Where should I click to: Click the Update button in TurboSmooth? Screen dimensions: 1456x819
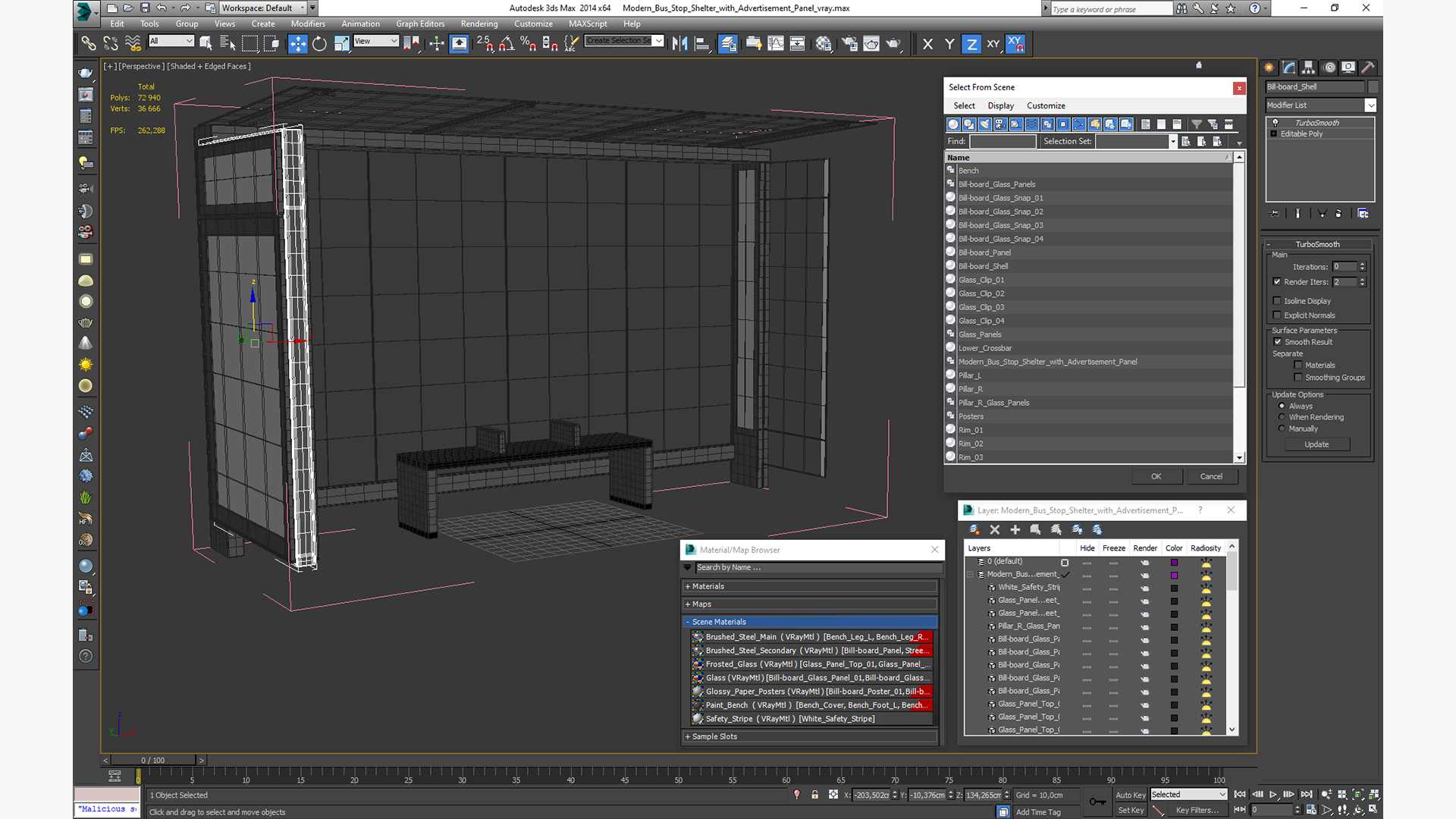point(1316,444)
